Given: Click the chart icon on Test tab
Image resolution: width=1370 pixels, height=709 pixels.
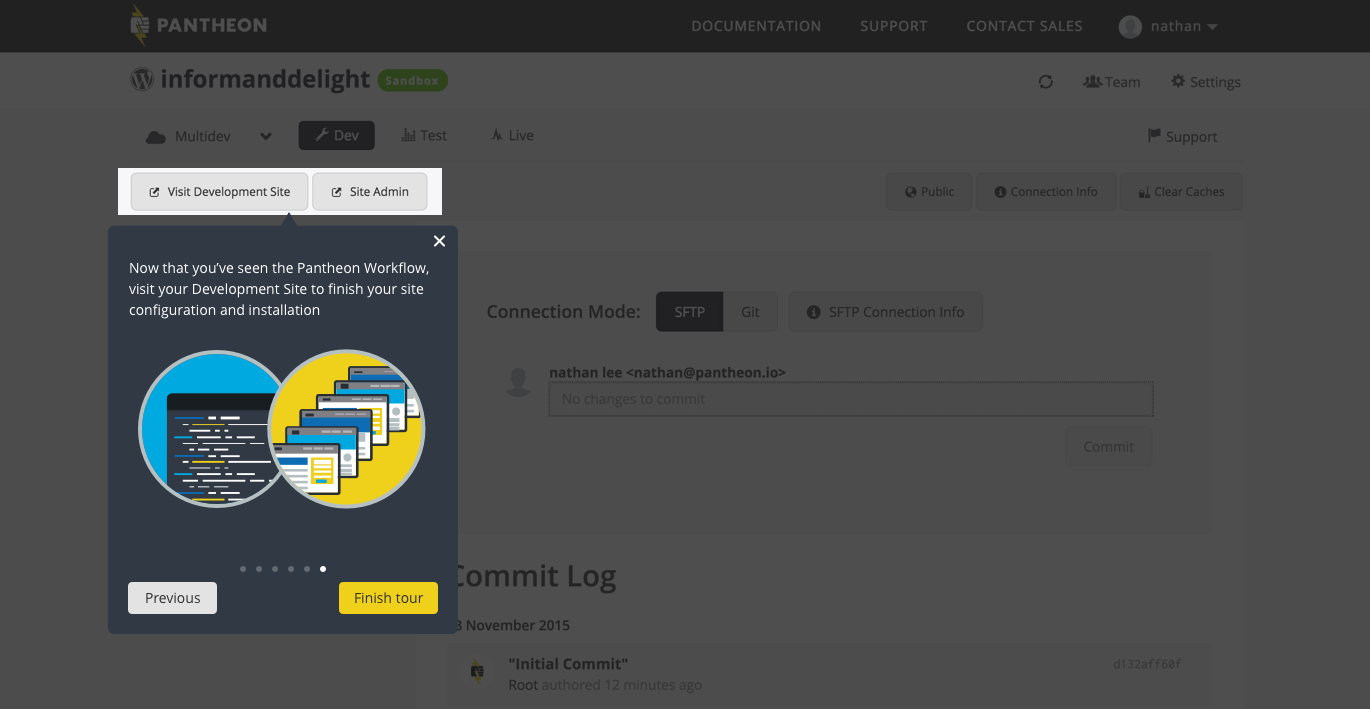Looking at the screenshot, I should click(x=409, y=135).
